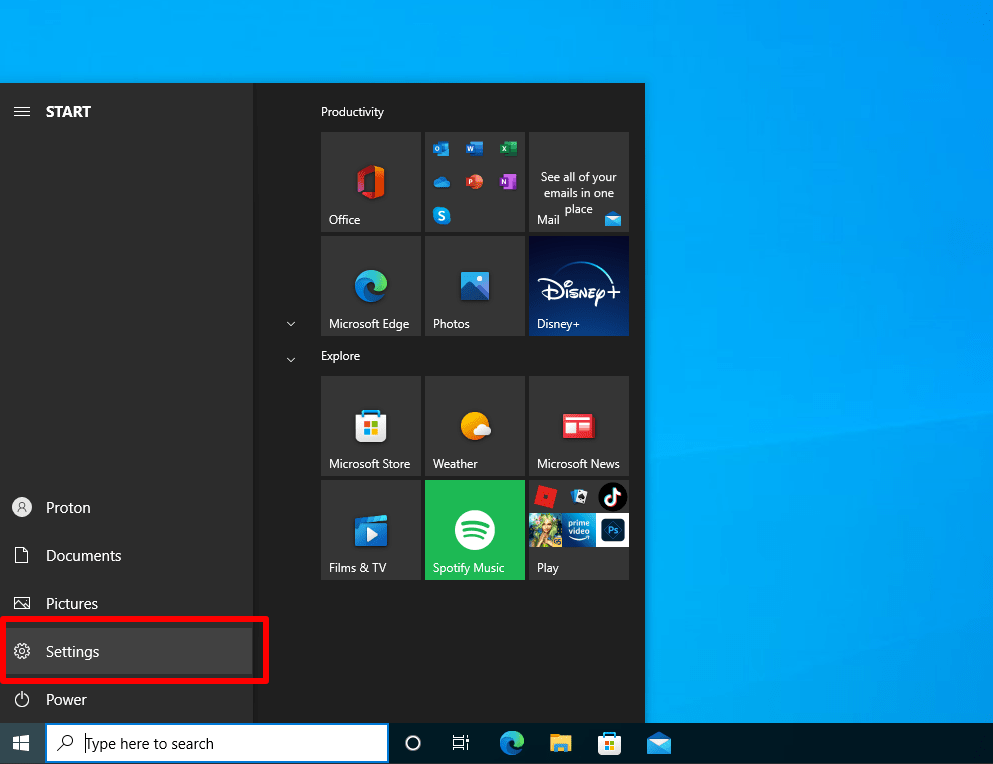This screenshot has height=764, width=993.
Task: Open Outlook in the Office apps folder tile
Action: coord(441,149)
